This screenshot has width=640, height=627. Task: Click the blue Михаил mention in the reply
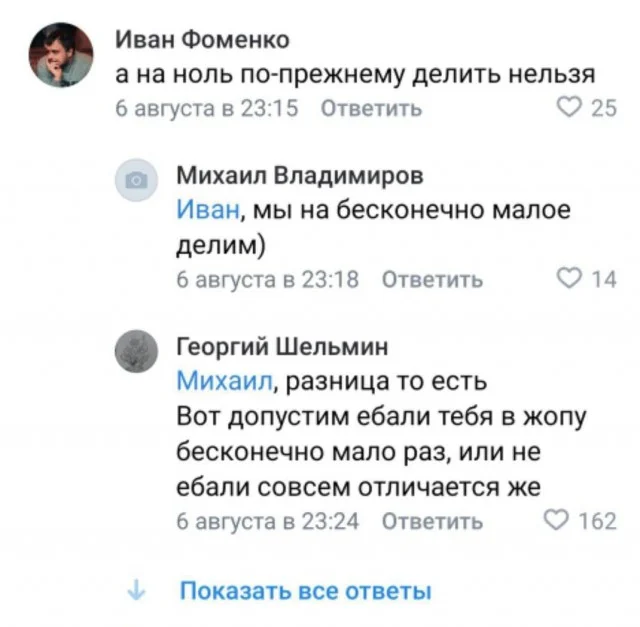click(x=224, y=381)
